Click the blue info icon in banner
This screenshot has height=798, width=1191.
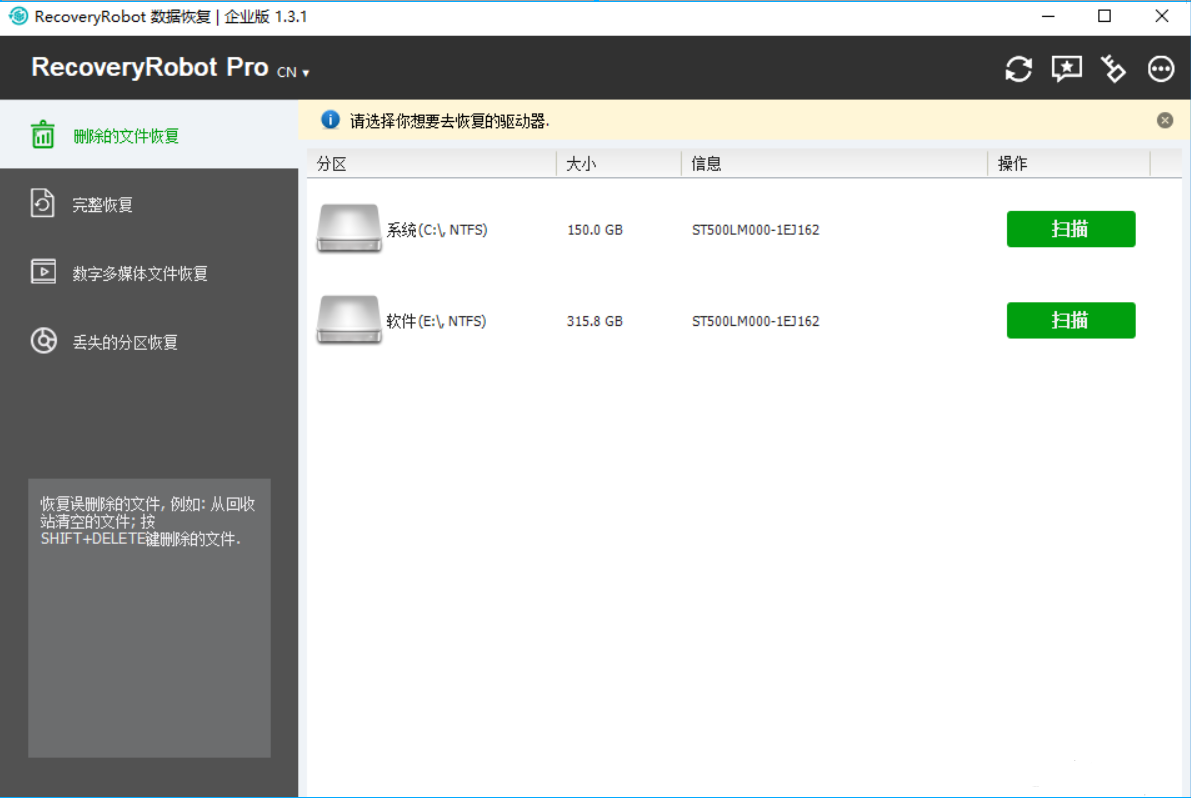click(x=330, y=119)
